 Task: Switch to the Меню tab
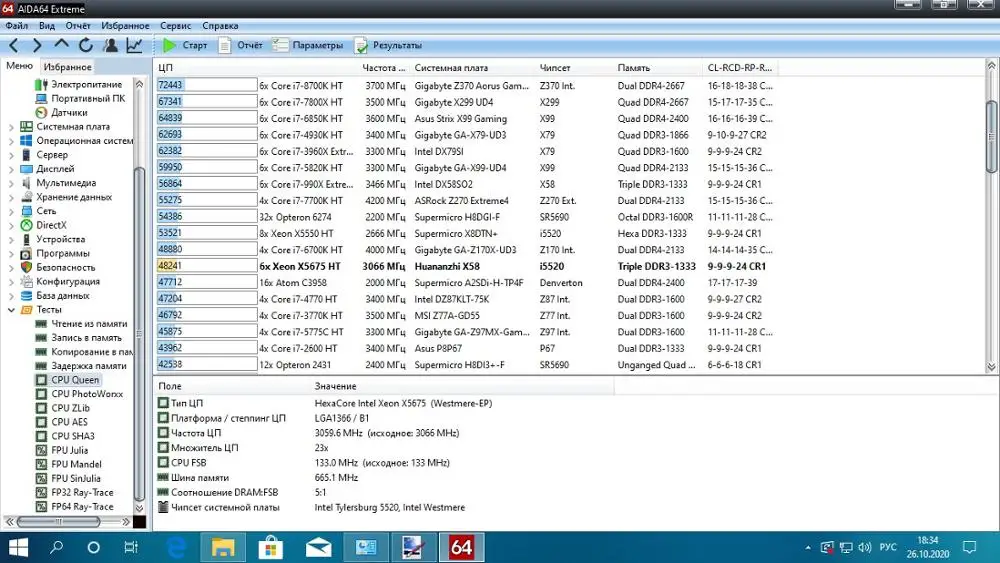(19, 66)
